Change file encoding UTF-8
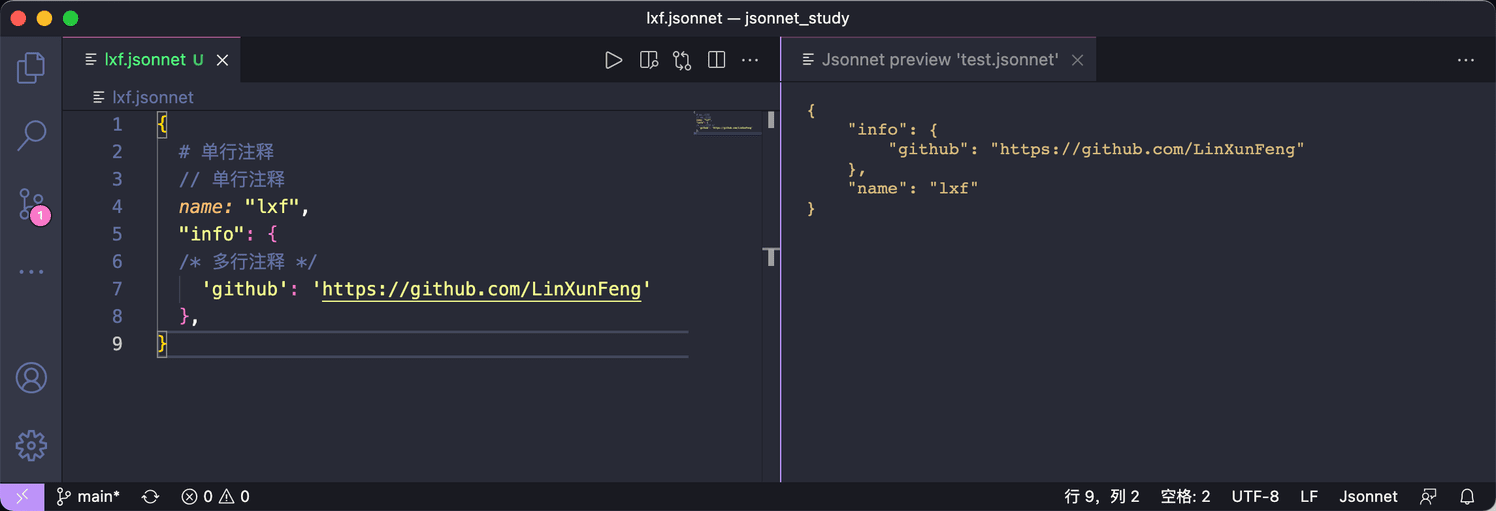The image size is (1496, 511). point(1255,496)
